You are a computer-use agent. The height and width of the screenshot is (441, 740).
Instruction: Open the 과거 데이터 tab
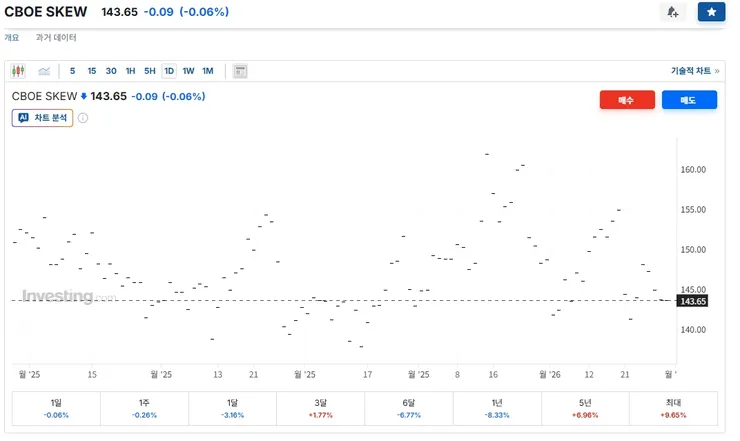click(x=56, y=37)
